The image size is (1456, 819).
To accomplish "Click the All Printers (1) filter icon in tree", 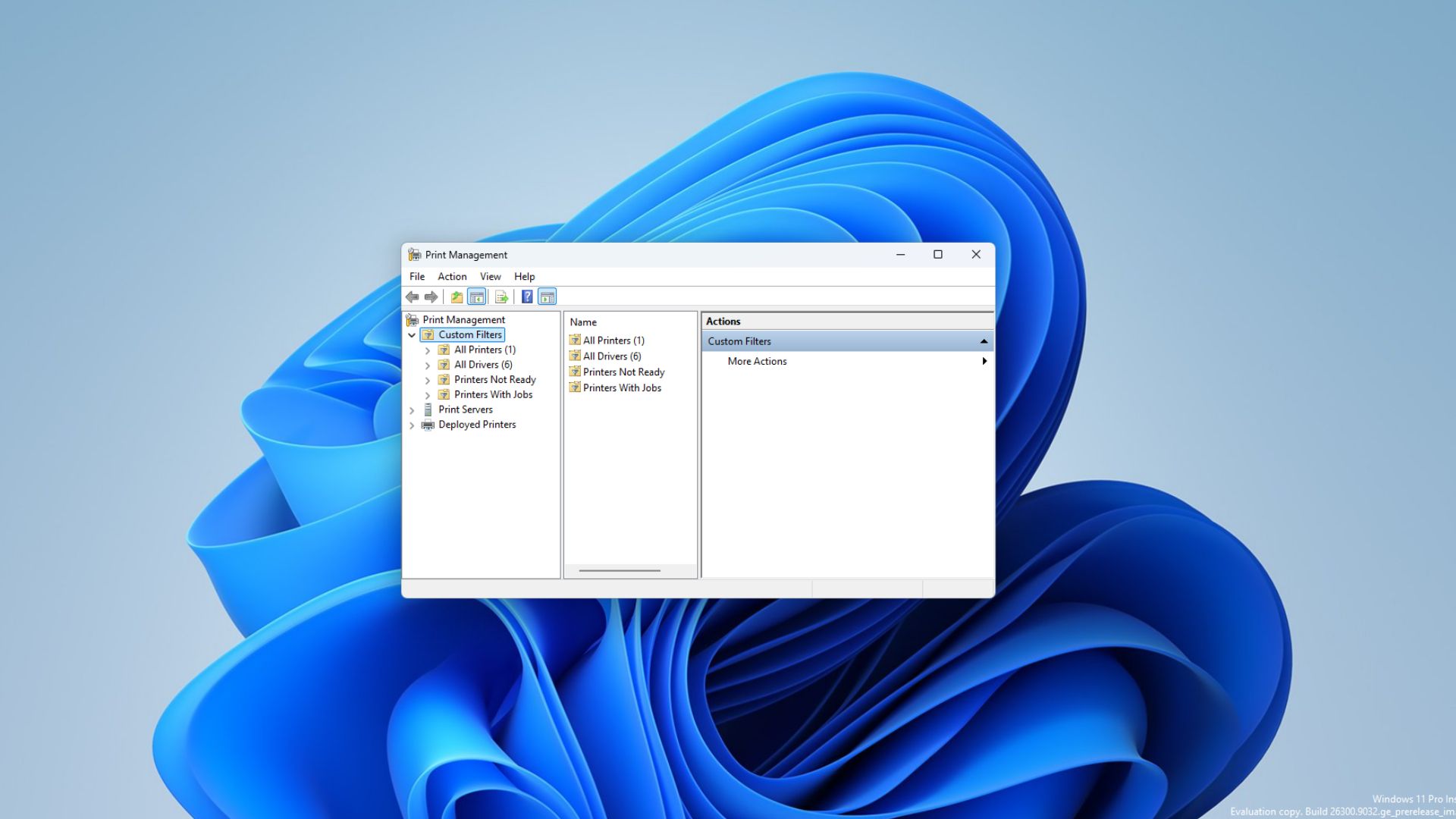I will 444,350.
